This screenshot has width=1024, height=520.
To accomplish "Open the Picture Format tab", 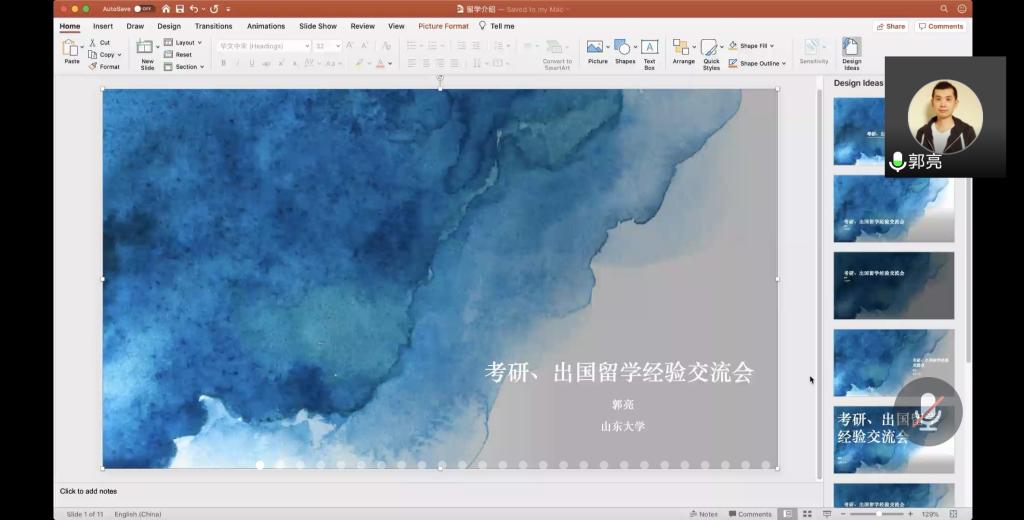I will [x=443, y=26].
